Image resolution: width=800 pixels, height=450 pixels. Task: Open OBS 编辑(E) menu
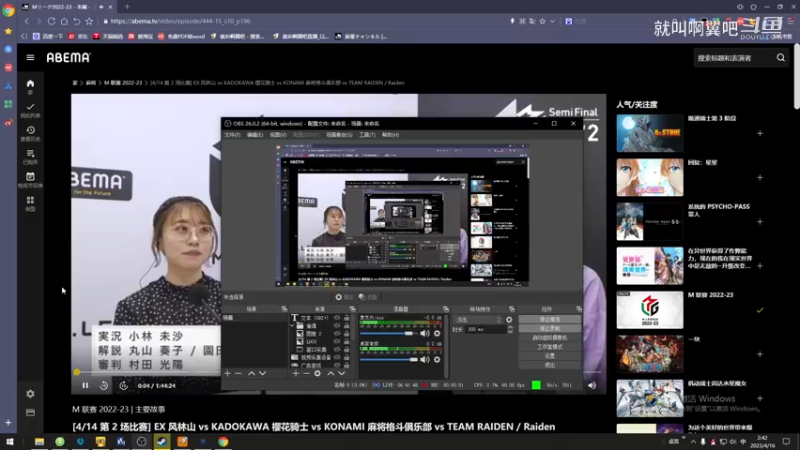click(255, 135)
